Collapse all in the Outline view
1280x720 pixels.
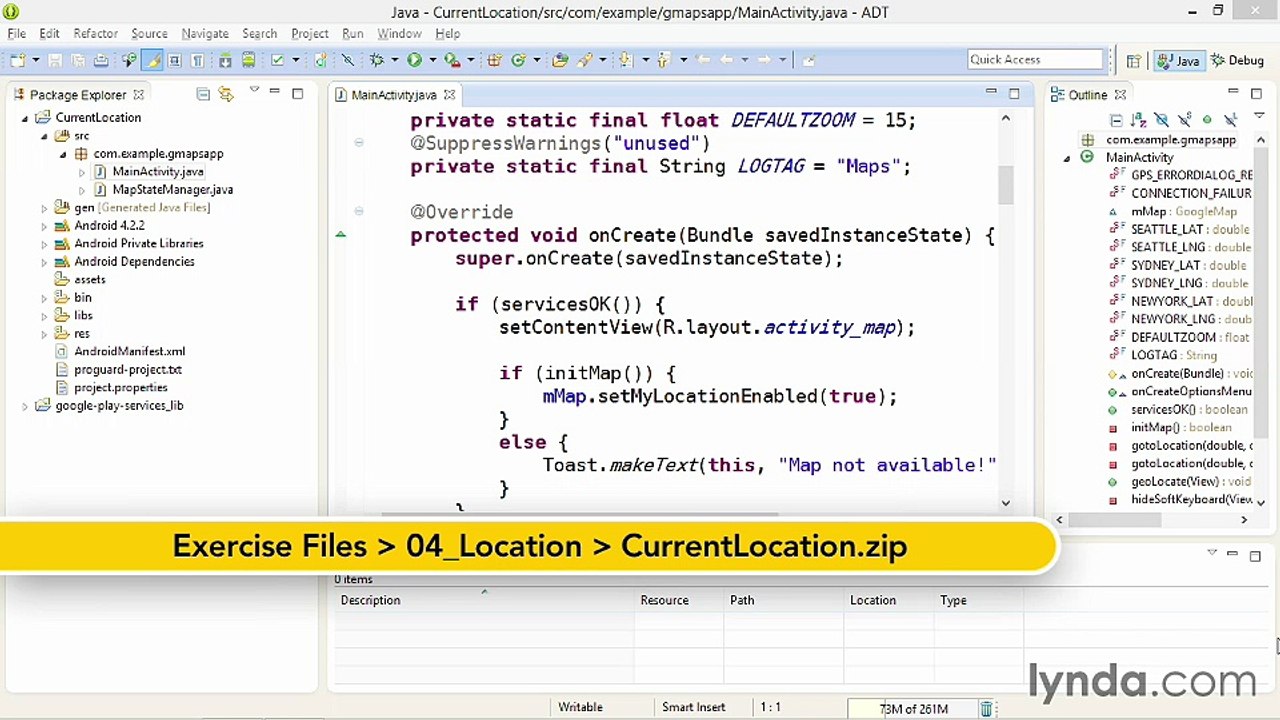(1116, 120)
